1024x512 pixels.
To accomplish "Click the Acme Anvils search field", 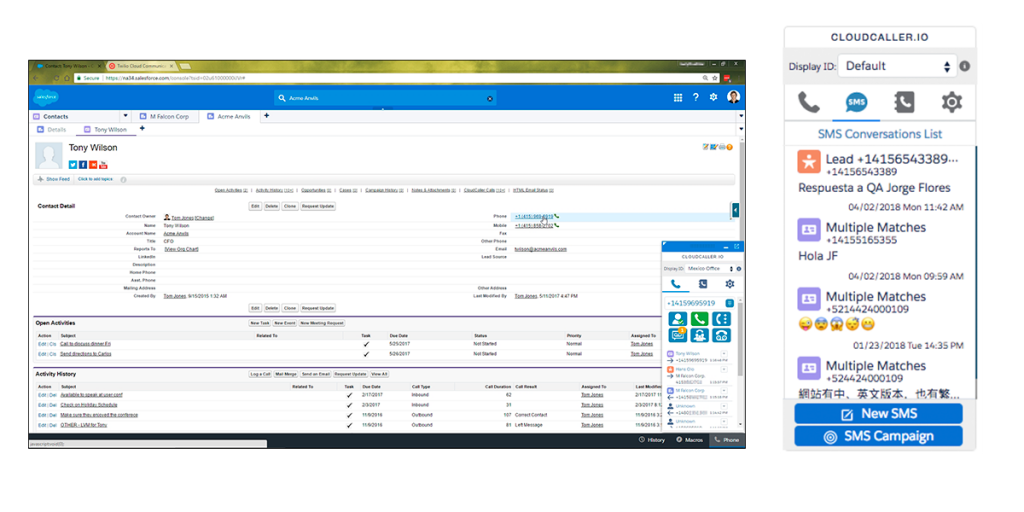I will (x=385, y=98).
